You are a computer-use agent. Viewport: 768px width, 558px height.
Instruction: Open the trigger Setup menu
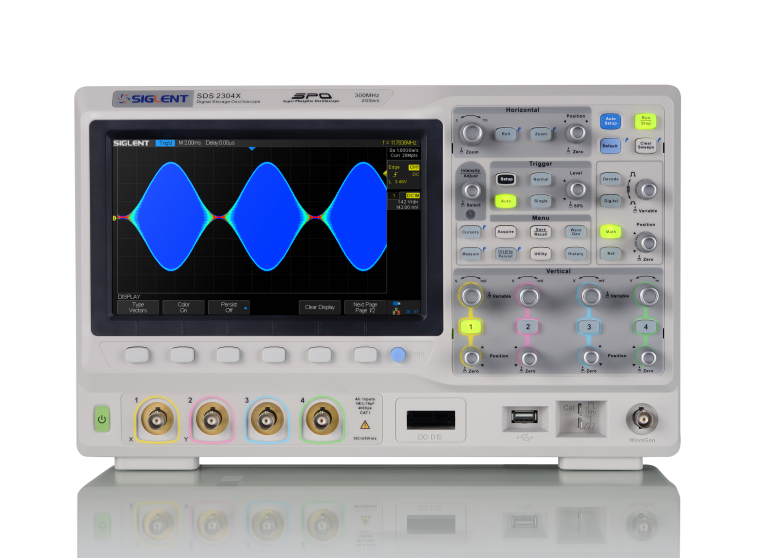coord(506,179)
